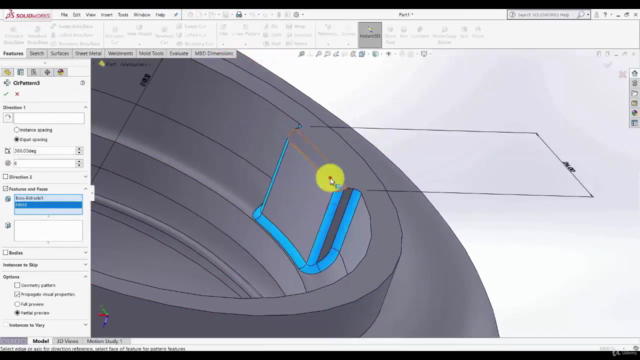Viewport: 640px width, 360px height.
Task: Click the Linear Pattern tool
Action: coord(246,31)
